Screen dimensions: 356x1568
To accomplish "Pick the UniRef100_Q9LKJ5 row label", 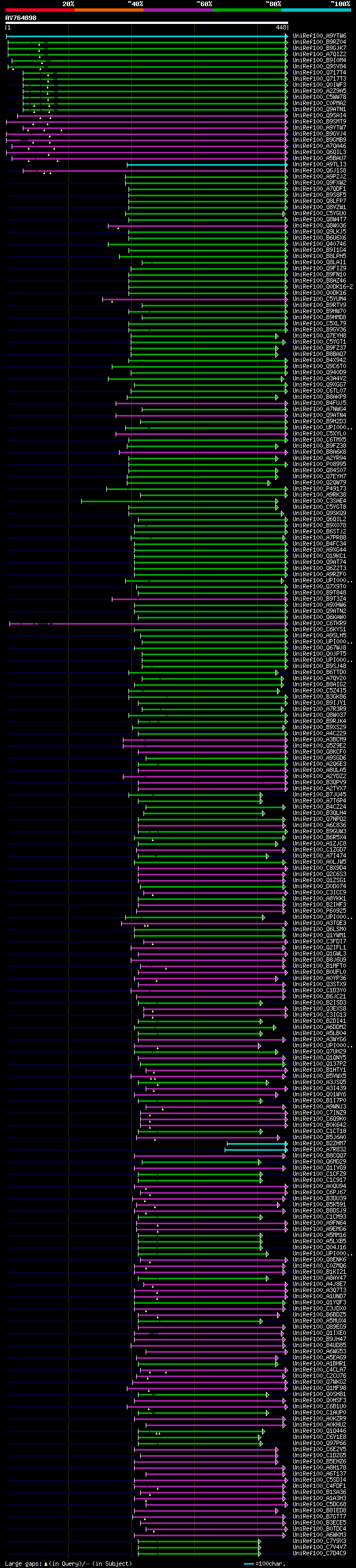I will (319, 232).
